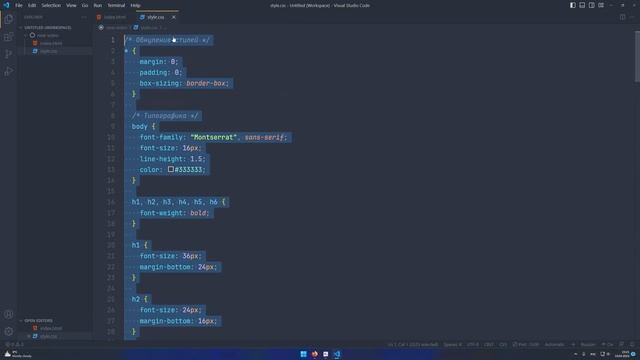This screenshot has width=640, height=360.
Task: Click the "Montserrat" string in code
Action: [x=213, y=137]
